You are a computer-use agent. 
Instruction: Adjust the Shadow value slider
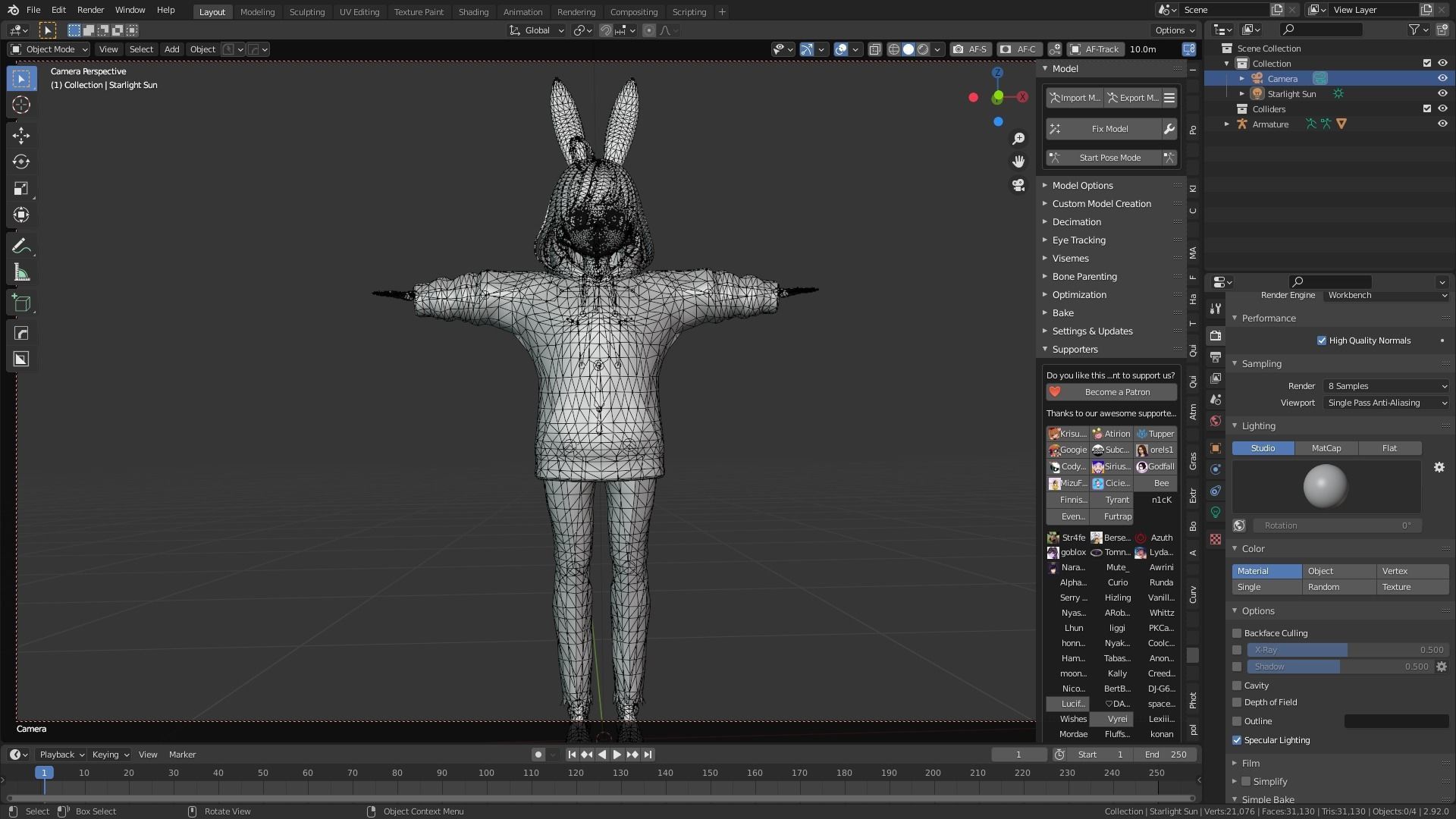(x=1339, y=667)
